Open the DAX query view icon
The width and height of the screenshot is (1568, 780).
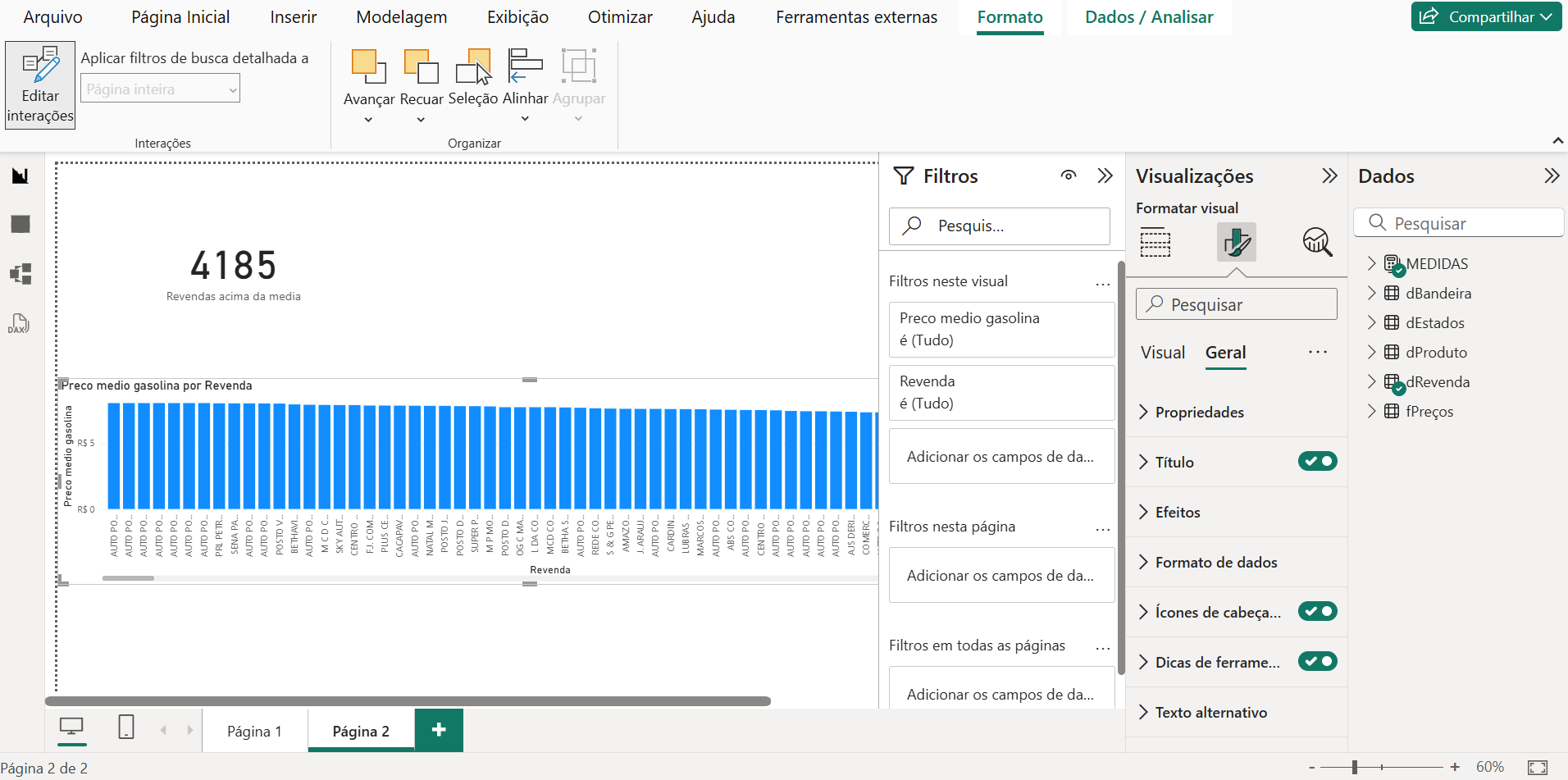point(19,323)
